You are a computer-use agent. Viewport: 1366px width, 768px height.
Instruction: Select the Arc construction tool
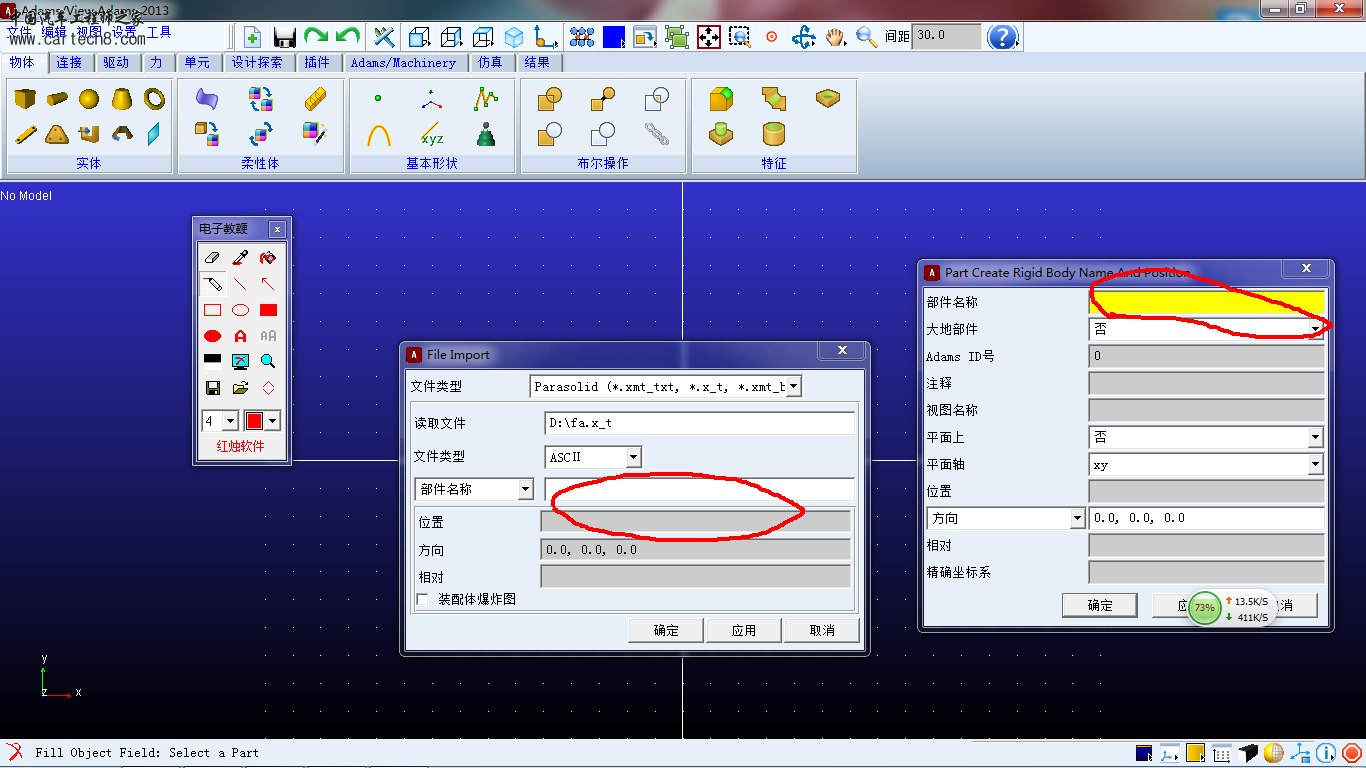coord(378,134)
